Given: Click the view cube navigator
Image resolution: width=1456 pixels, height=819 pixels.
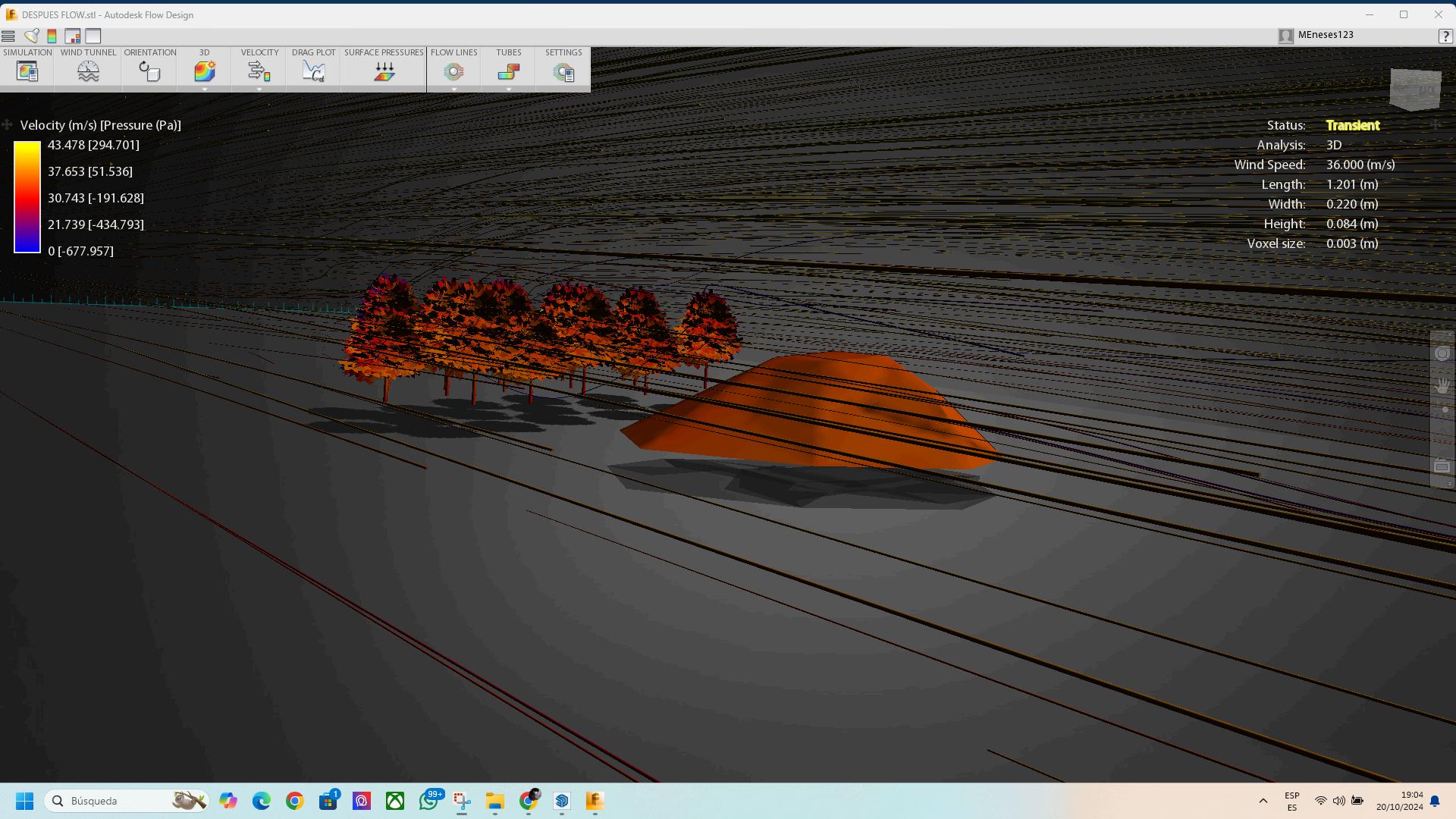Looking at the screenshot, I should [1415, 88].
